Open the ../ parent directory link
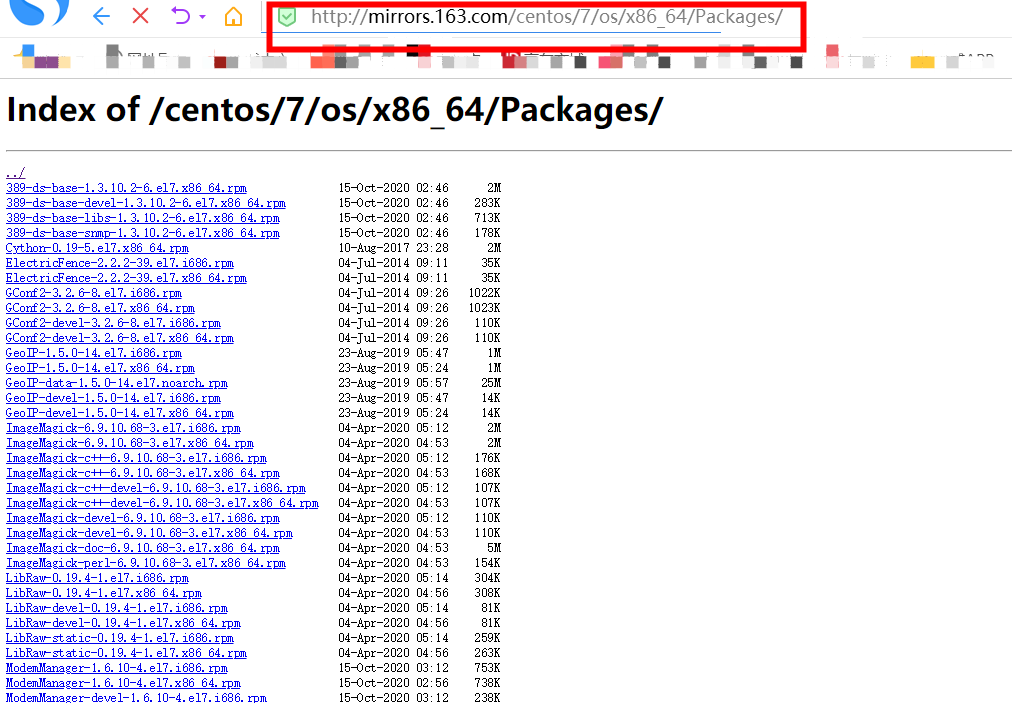 click(14, 172)
